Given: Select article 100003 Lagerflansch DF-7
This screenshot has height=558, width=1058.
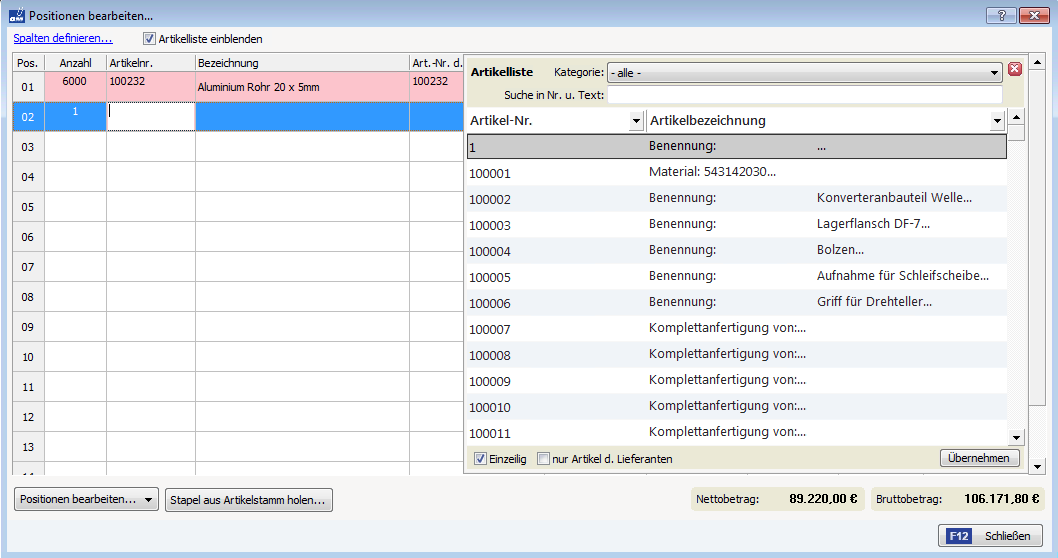Looking at the screenshot, I should click(x=737, y=225).
